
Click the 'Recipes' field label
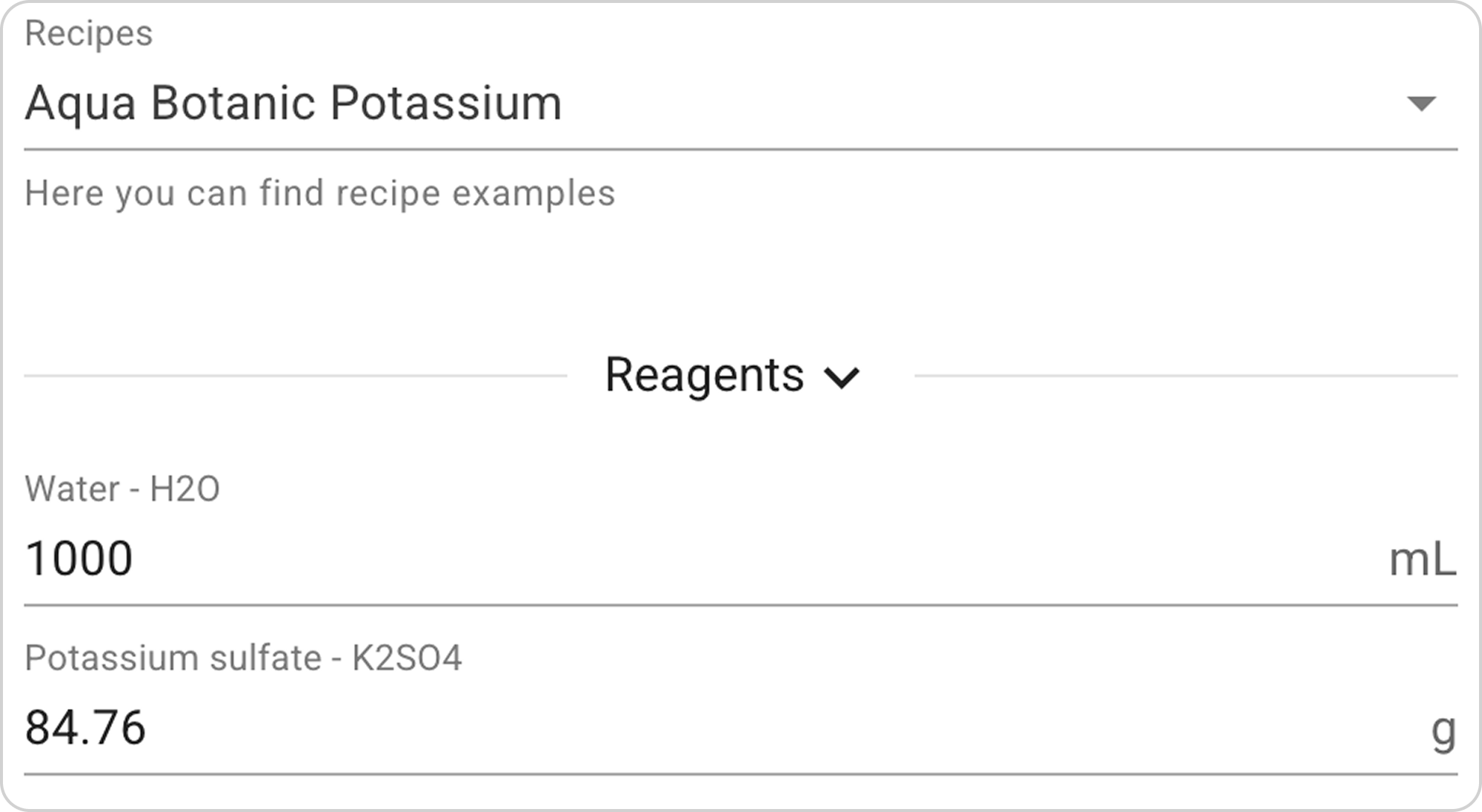pyautogui.click(x=89, y=33)
